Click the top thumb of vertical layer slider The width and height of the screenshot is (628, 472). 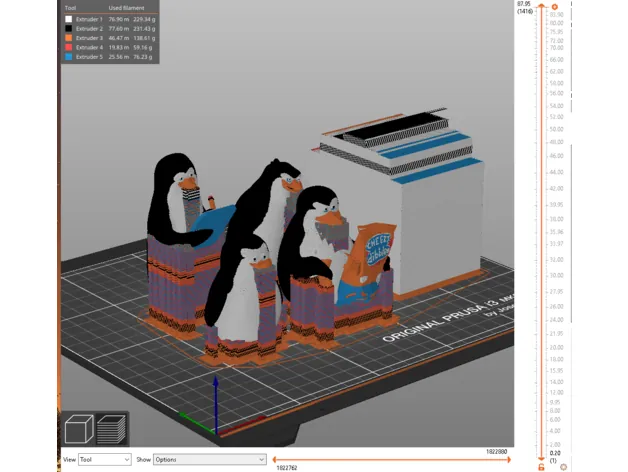coord(542,8)
